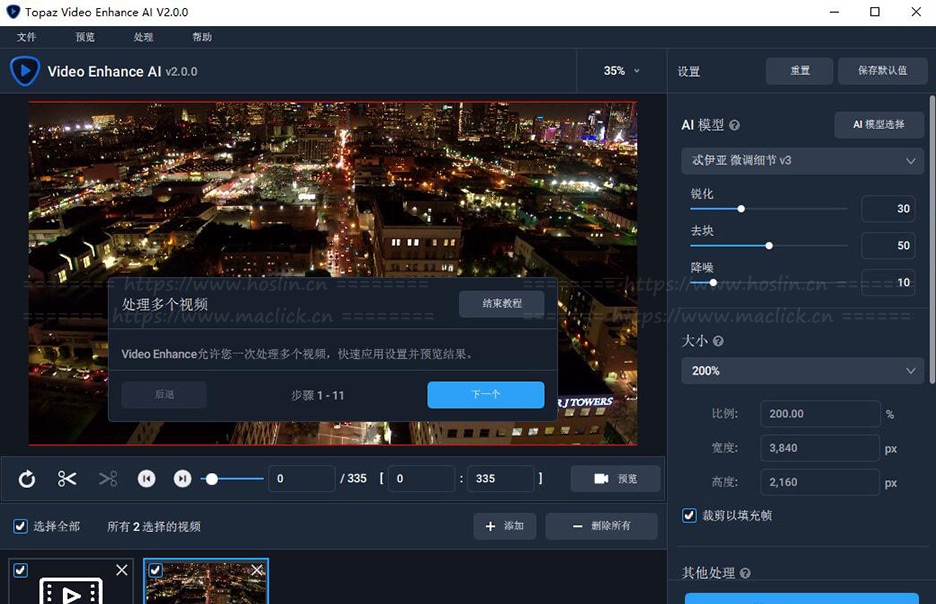The width and height of the screenshot is (936, 604).
Task: Open the 200% size dropdown
Action: coord(801,371)
